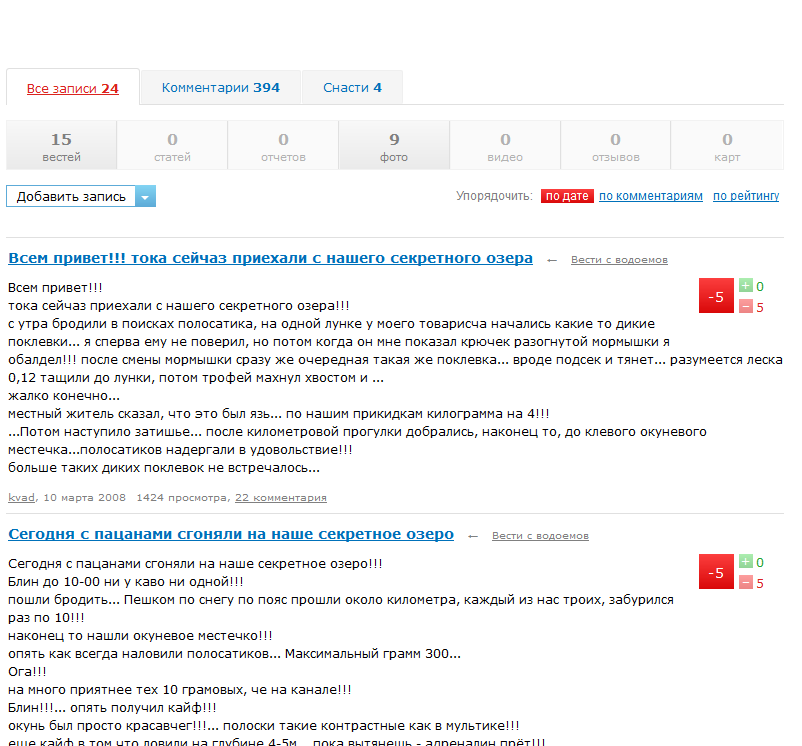Filter by 0 статей

coord(172,146)
